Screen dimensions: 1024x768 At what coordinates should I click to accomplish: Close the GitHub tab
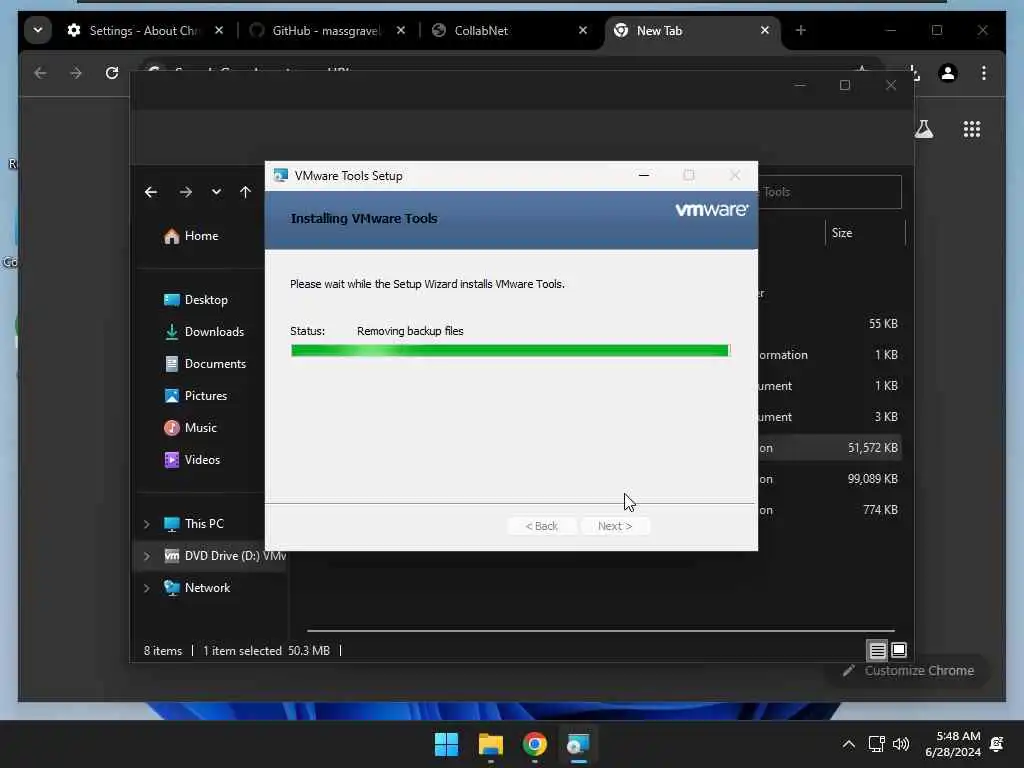[400, 31]
